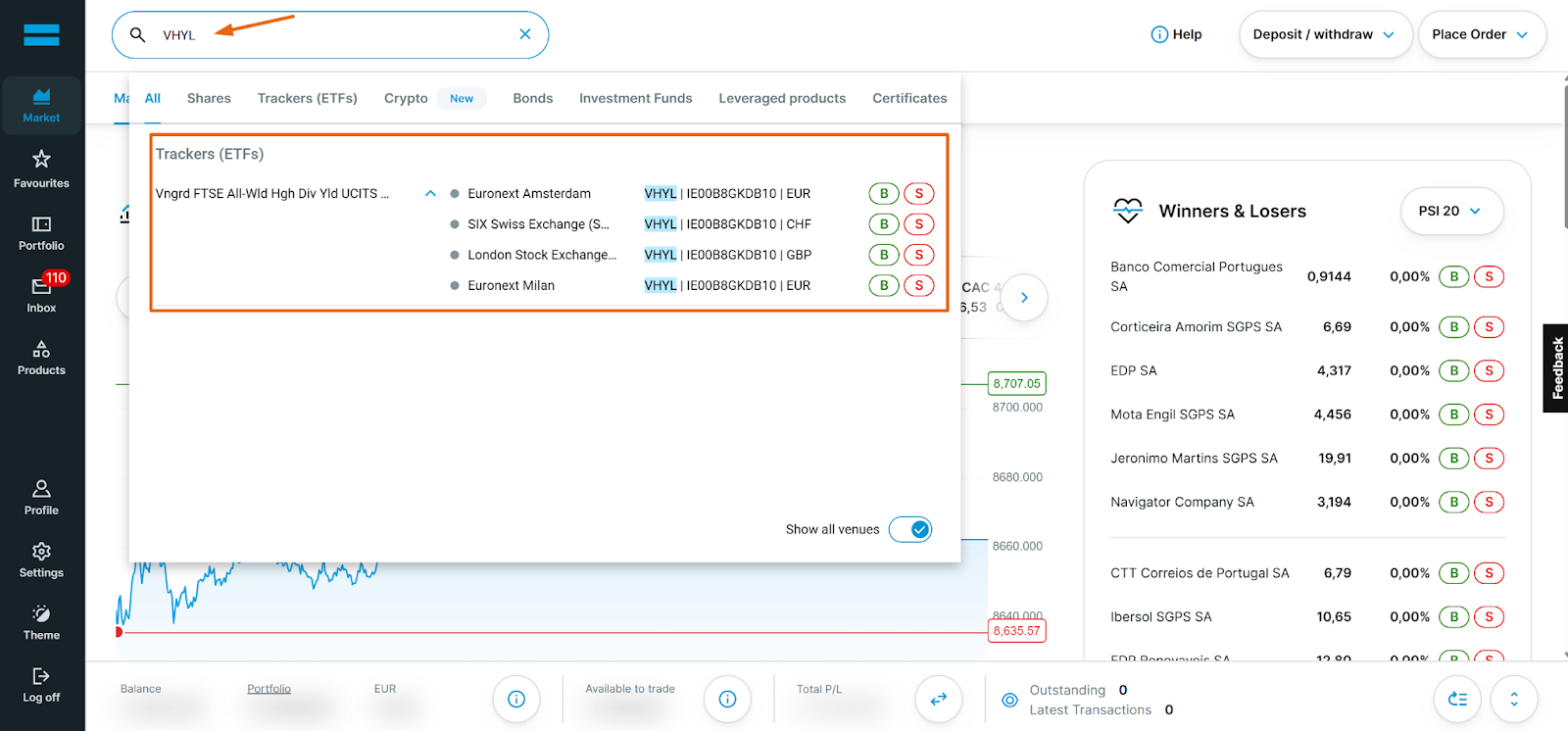Select the Certificates filter tab
This screenshot has height=731, width=1568.
point(909,99)
